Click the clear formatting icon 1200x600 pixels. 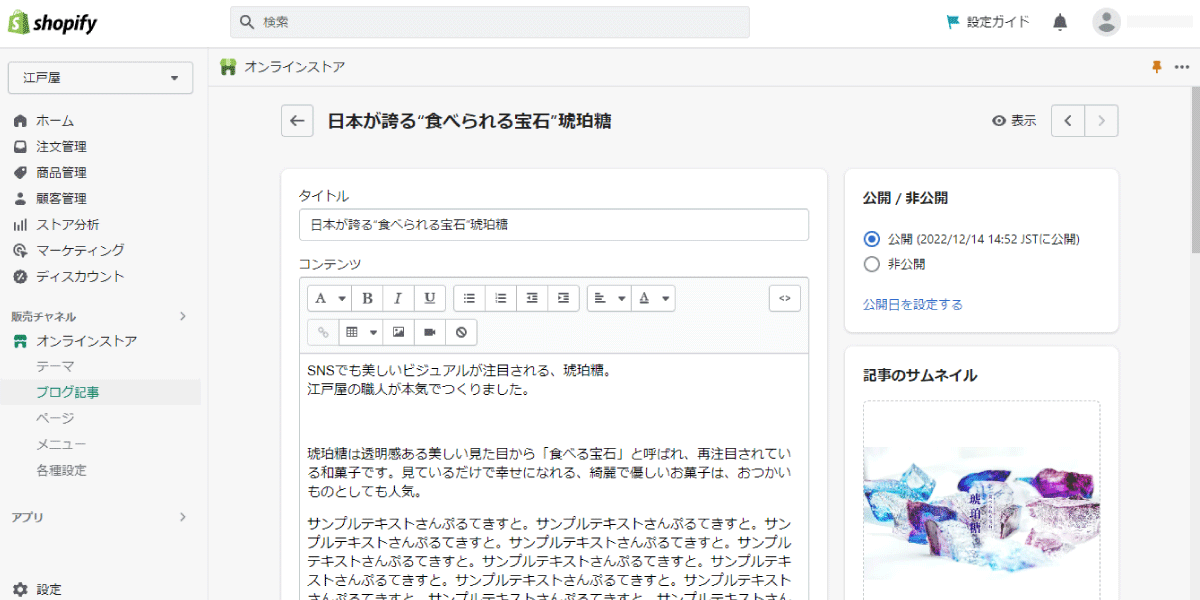point(461,331)
